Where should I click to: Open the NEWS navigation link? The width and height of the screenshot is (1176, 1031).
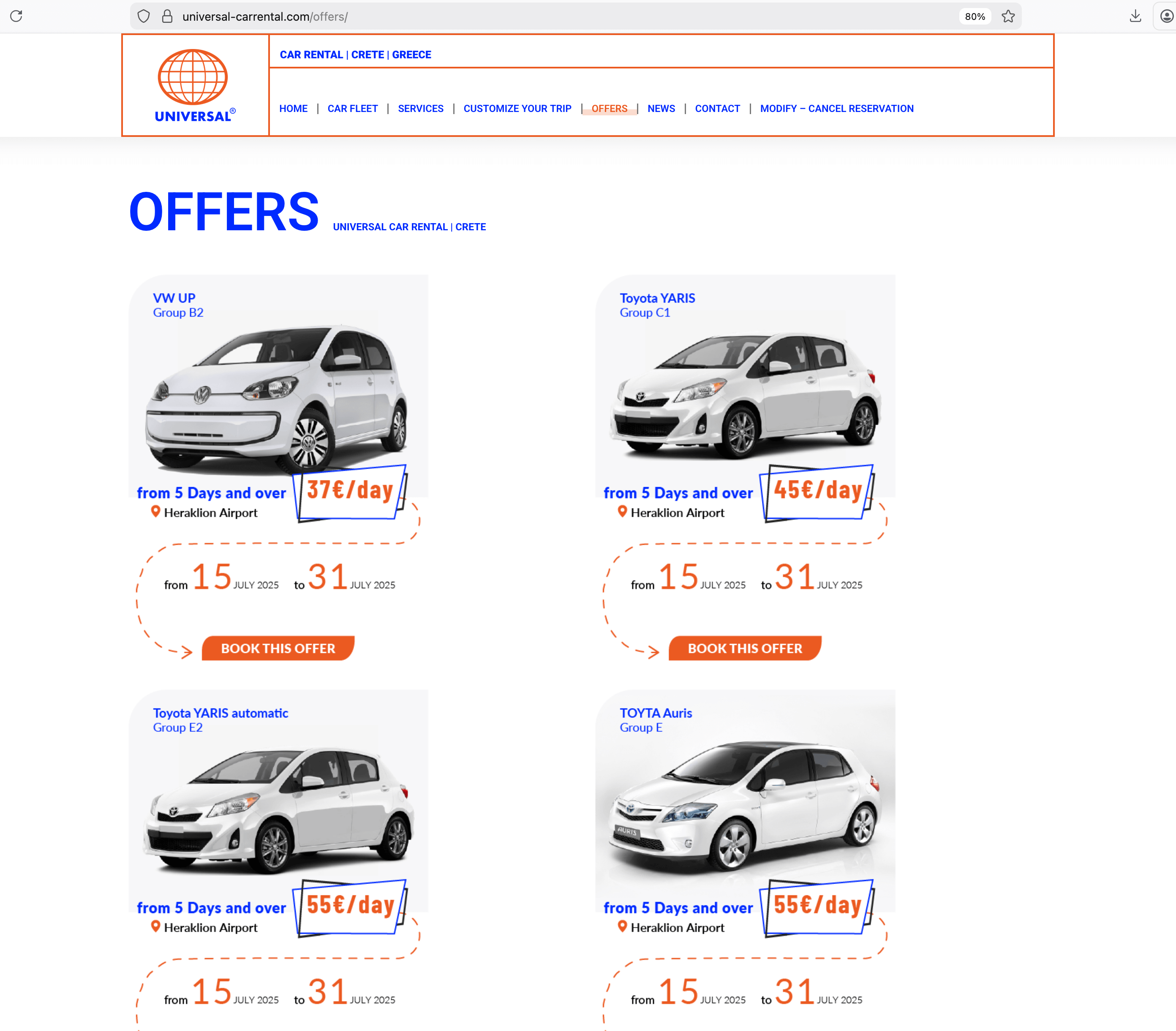click(x=661, y=109)
